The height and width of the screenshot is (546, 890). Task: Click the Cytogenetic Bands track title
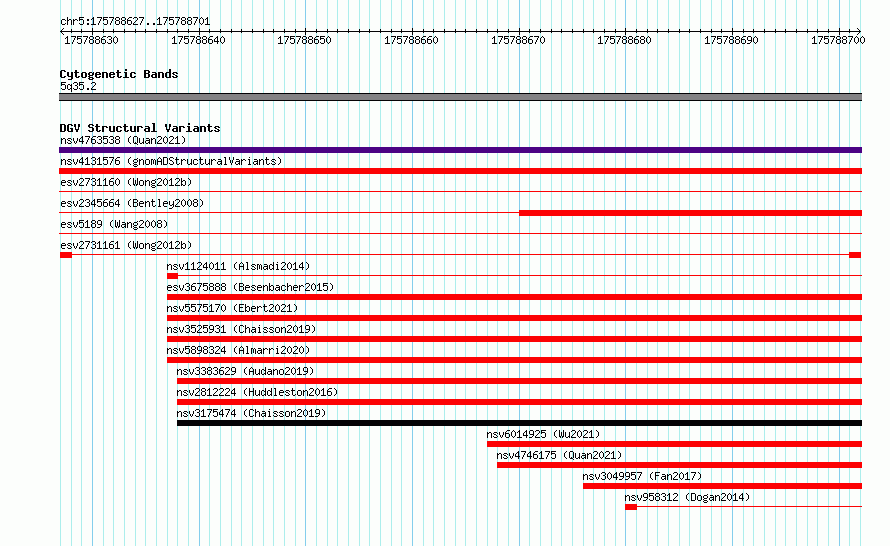119,74
